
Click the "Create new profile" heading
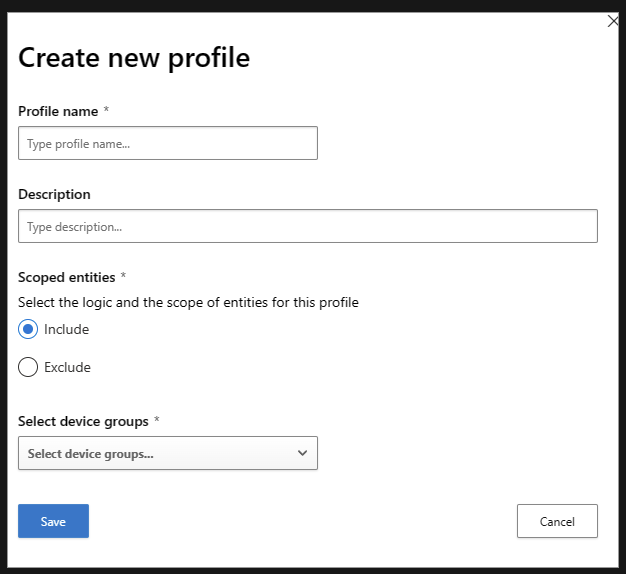tap(134, 58)
